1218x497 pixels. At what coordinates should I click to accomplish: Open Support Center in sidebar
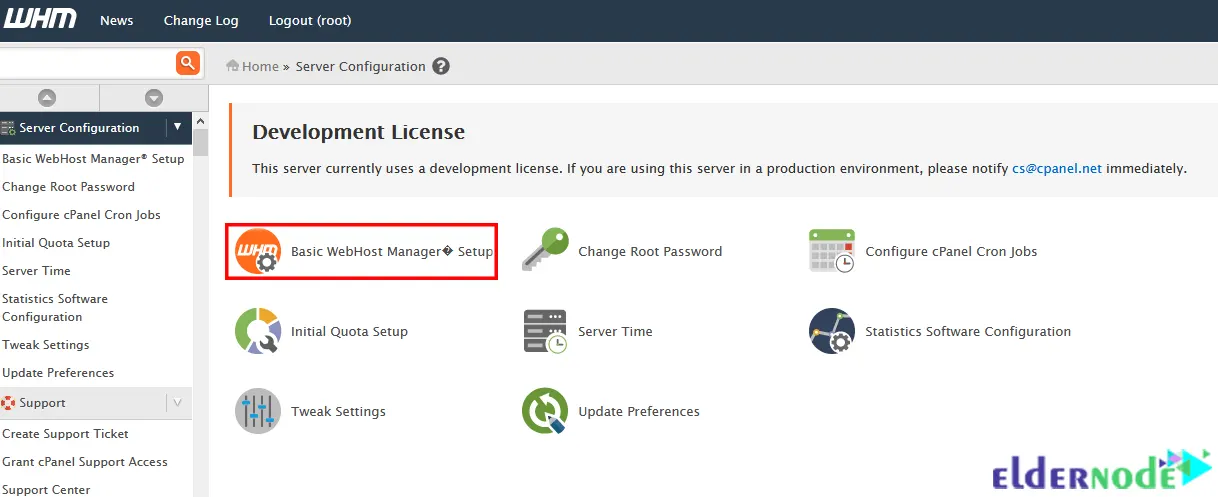pos(46,489)
